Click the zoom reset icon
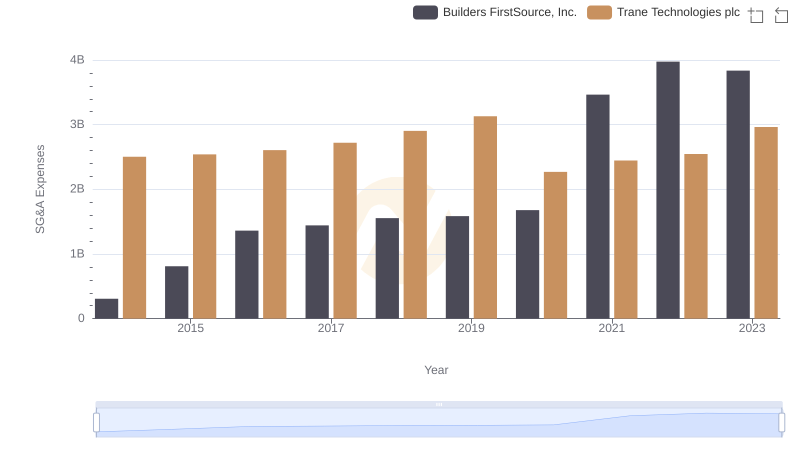800x461 pixels. point(781,15)
